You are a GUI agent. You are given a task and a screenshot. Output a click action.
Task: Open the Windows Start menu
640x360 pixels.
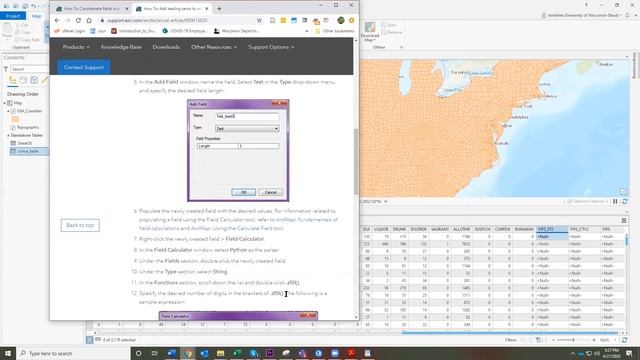click(8, 353)
